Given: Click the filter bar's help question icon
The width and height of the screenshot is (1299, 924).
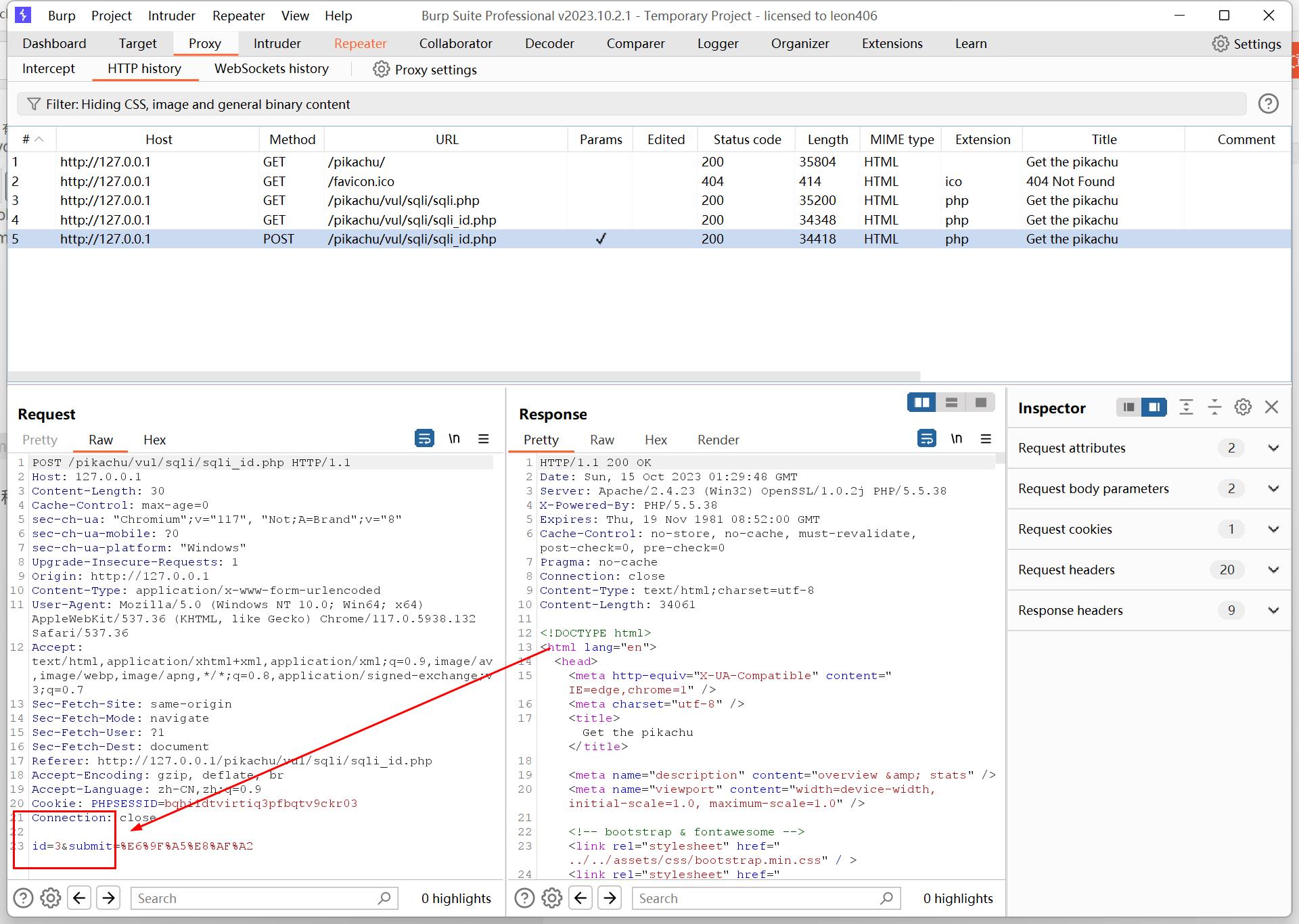Looking at the screenshot, I should (x=1268, y=103).
